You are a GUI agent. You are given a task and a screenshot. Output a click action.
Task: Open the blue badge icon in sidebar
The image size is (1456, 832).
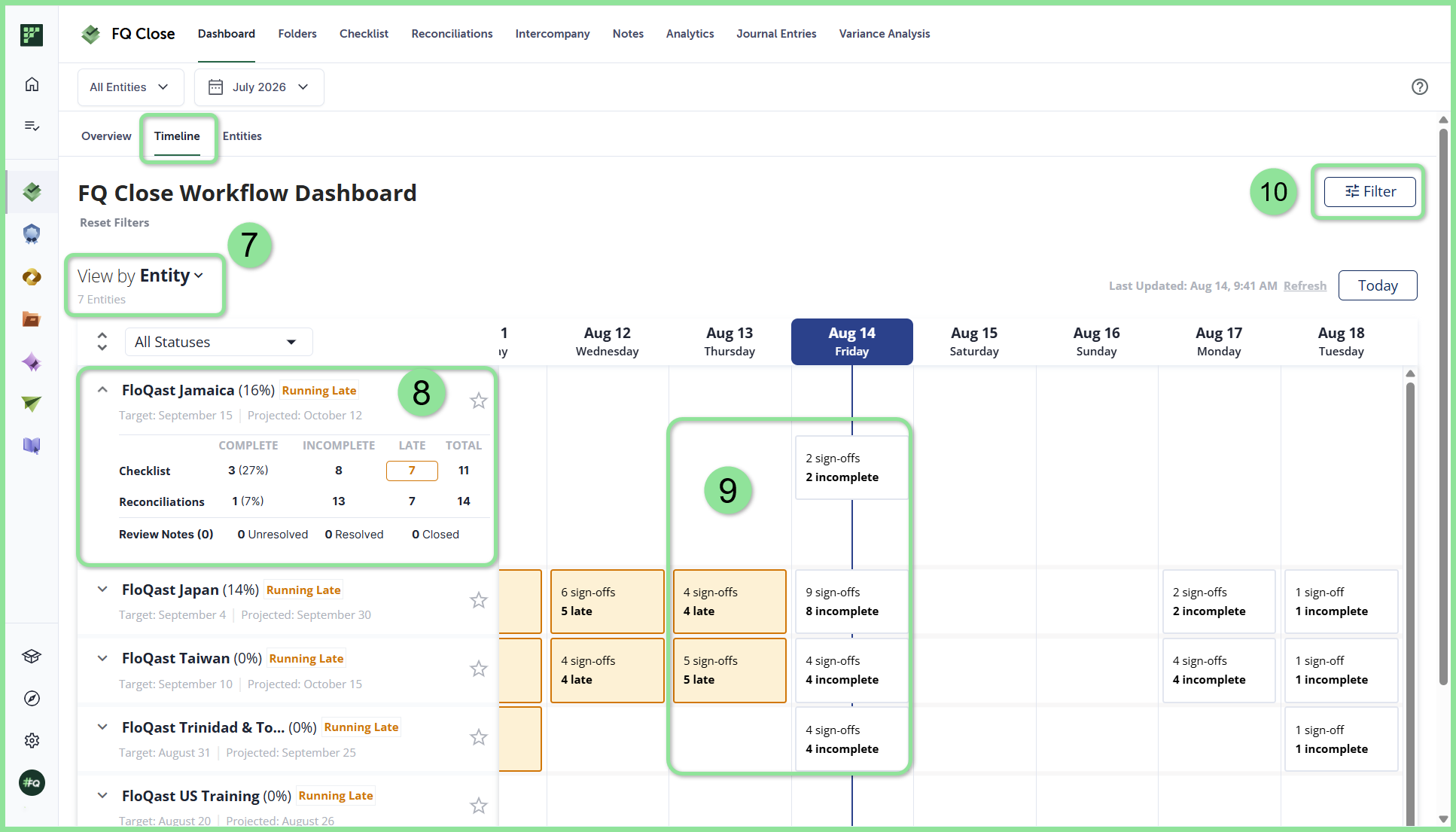click(x=32, y=234)
